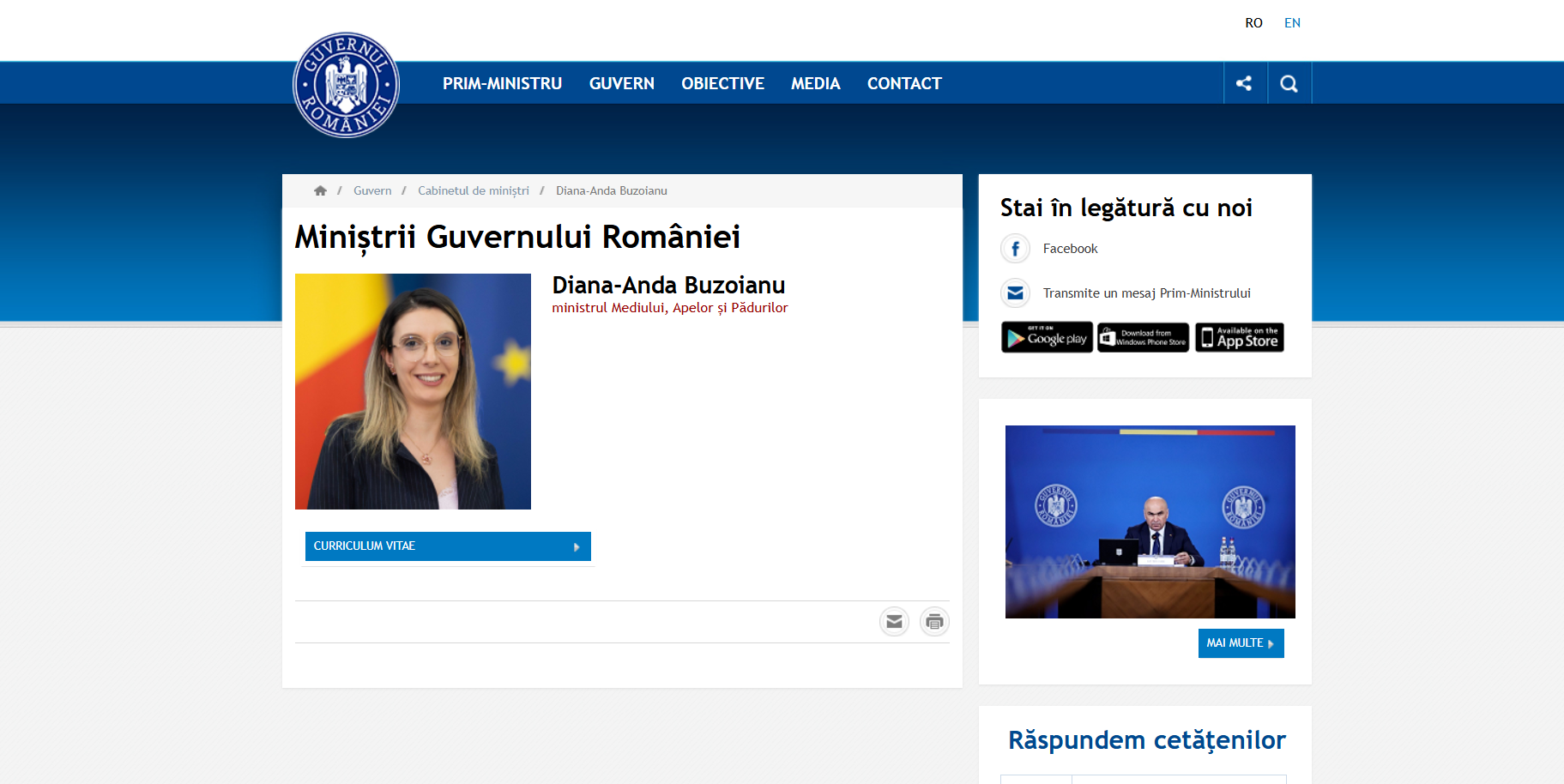Click the home breadcrumb icon
The height and width of the screenshot is (784, 1564).
point(320,190)
